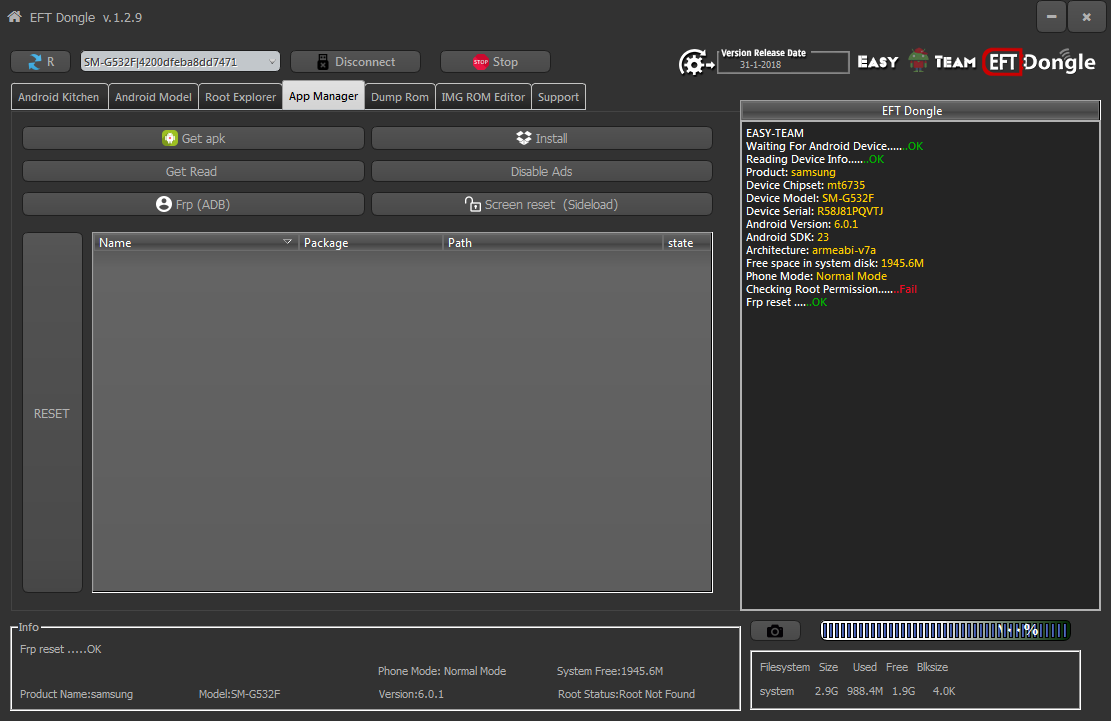Click the Get Read button
Screen dimensions: 1111x721
[193, 171]
